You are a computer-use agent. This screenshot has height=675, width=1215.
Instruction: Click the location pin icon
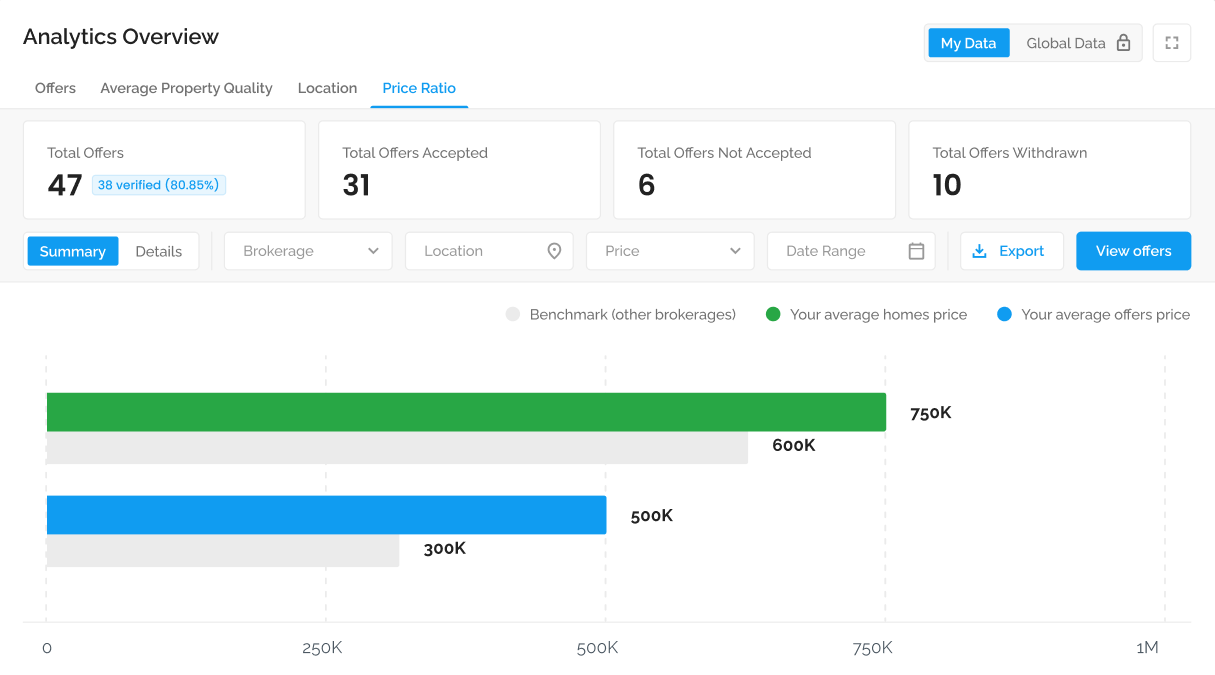(x=554, y=251)
